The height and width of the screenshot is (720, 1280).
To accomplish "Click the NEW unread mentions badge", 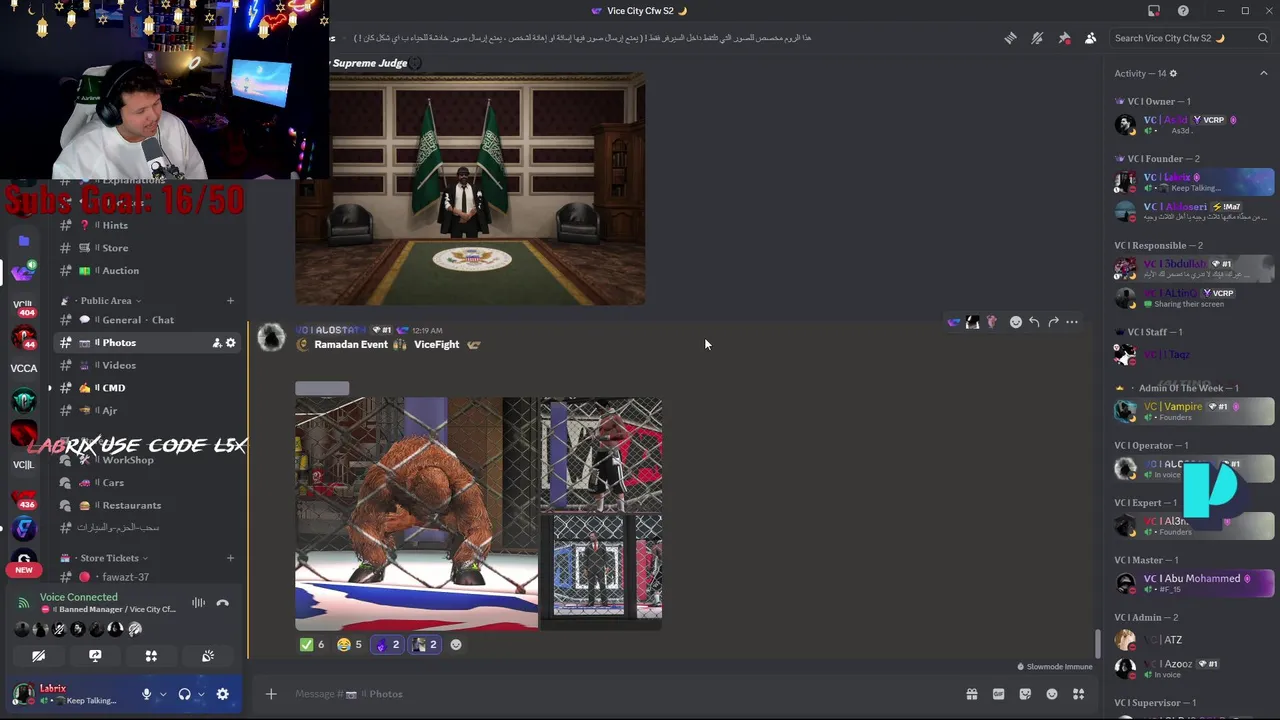I will click(x=23, y=570).
